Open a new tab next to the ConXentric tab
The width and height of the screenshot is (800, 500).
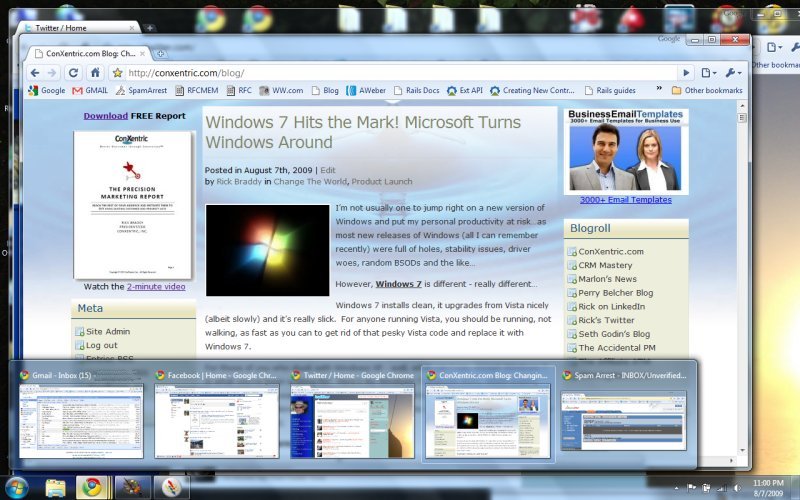click(160, 54)
